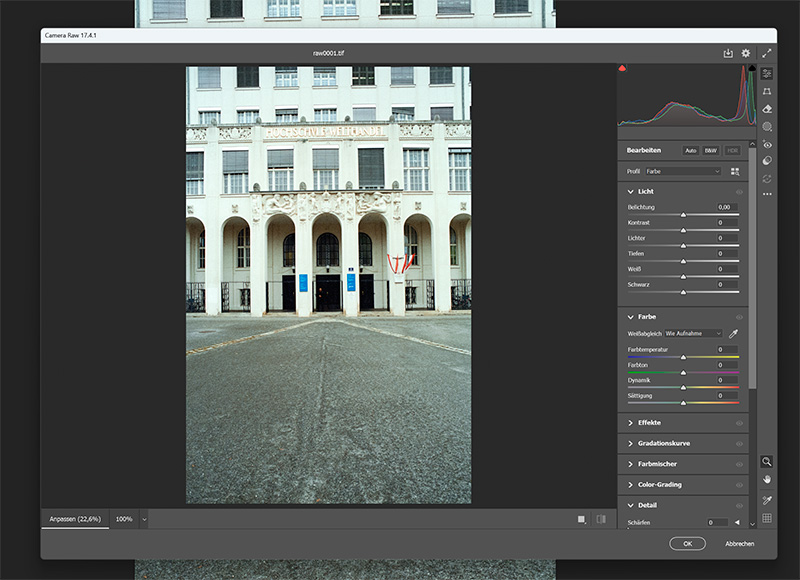
Task: Toggle visibility eye for Color-Grading section
Action: pos(739,485)
